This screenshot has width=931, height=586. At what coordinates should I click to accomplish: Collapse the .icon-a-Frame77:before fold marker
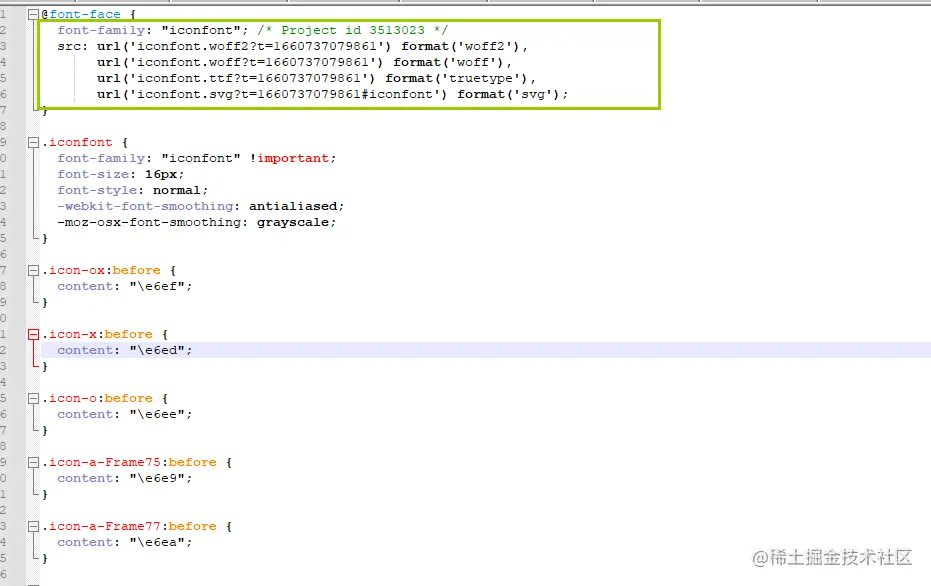(33, 527)
